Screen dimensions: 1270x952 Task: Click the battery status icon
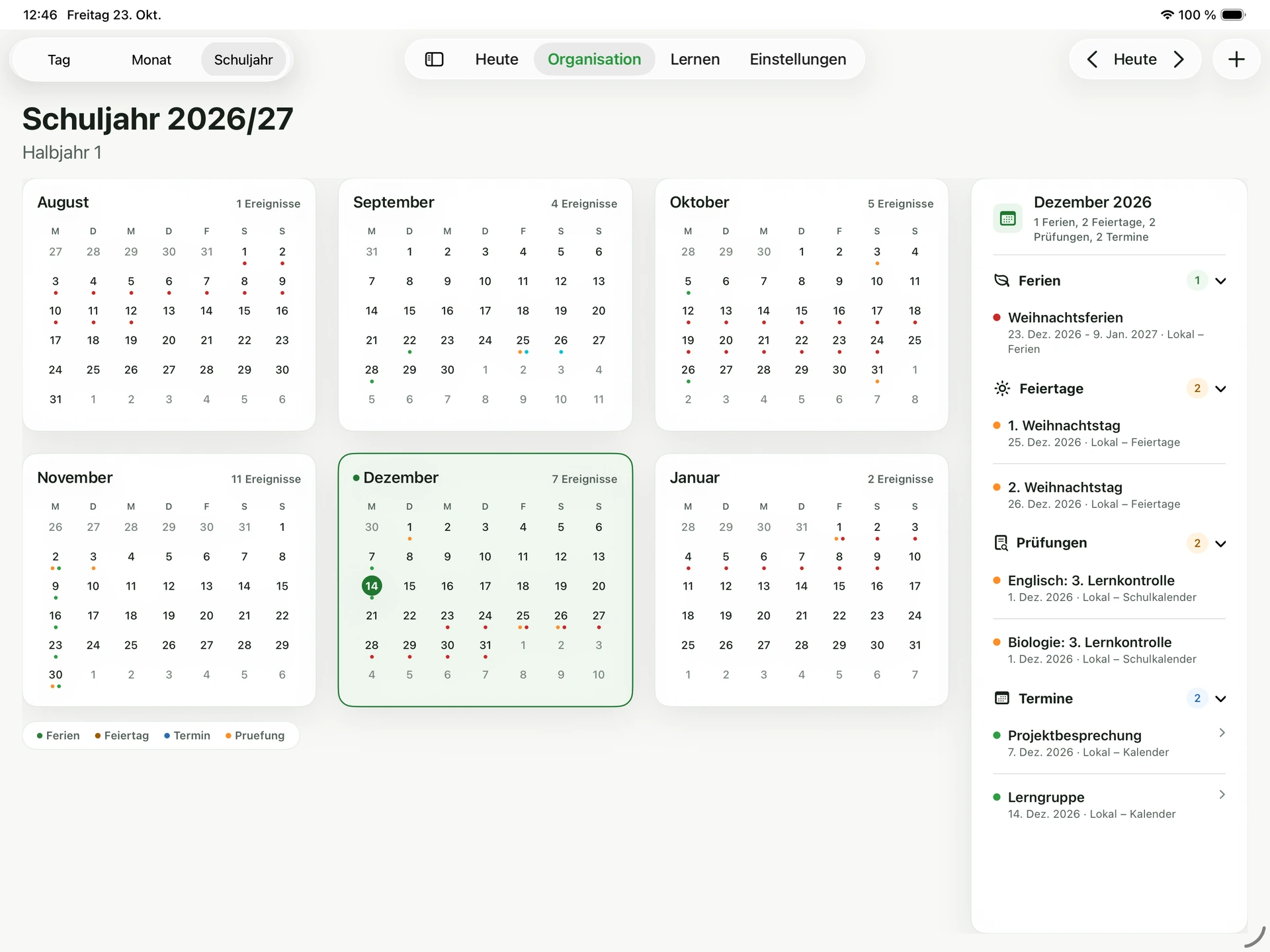pos(1234,15)
